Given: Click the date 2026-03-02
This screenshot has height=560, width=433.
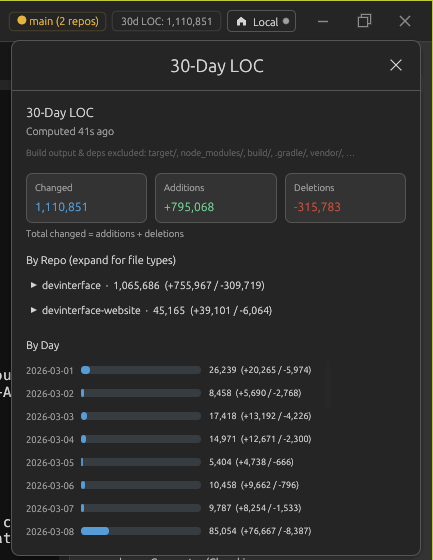Looking at the screenshot, I should click(50, 394).
